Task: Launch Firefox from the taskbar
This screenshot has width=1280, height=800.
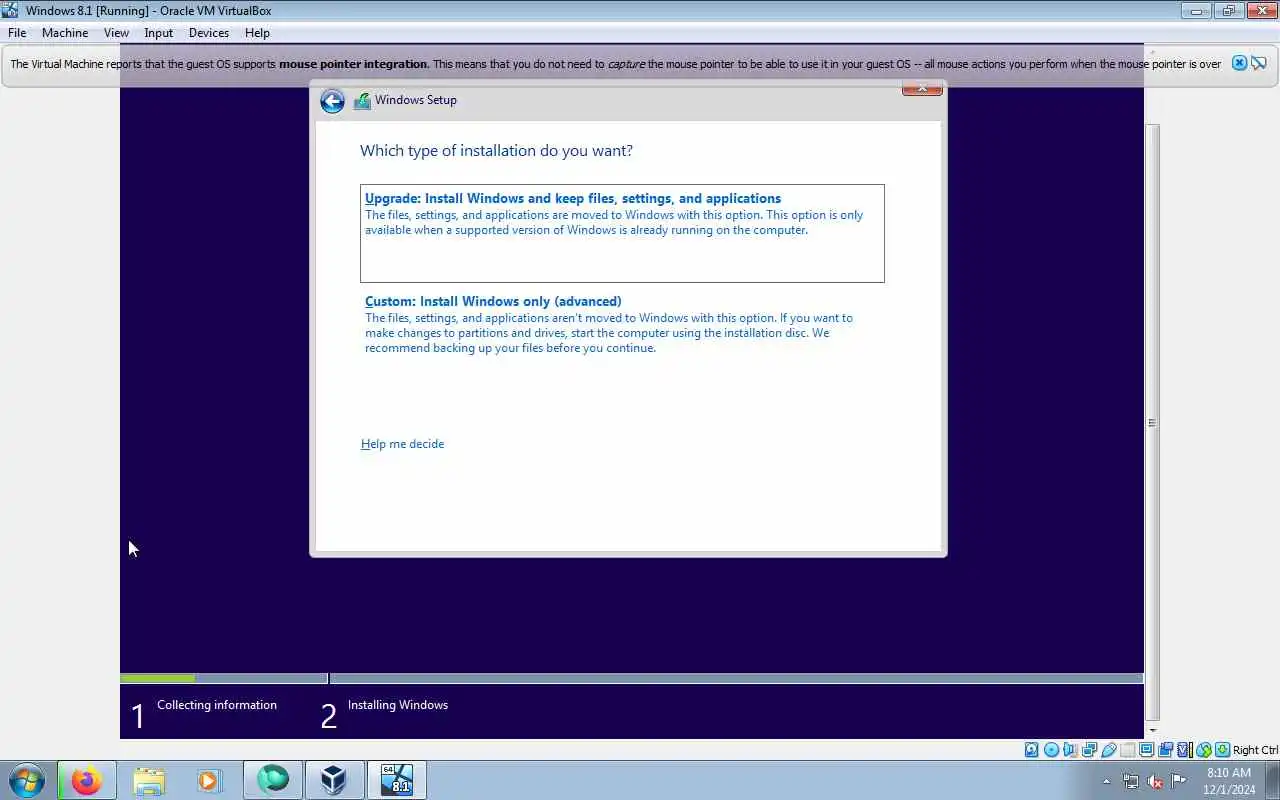Action: click(x=86, y=780)
